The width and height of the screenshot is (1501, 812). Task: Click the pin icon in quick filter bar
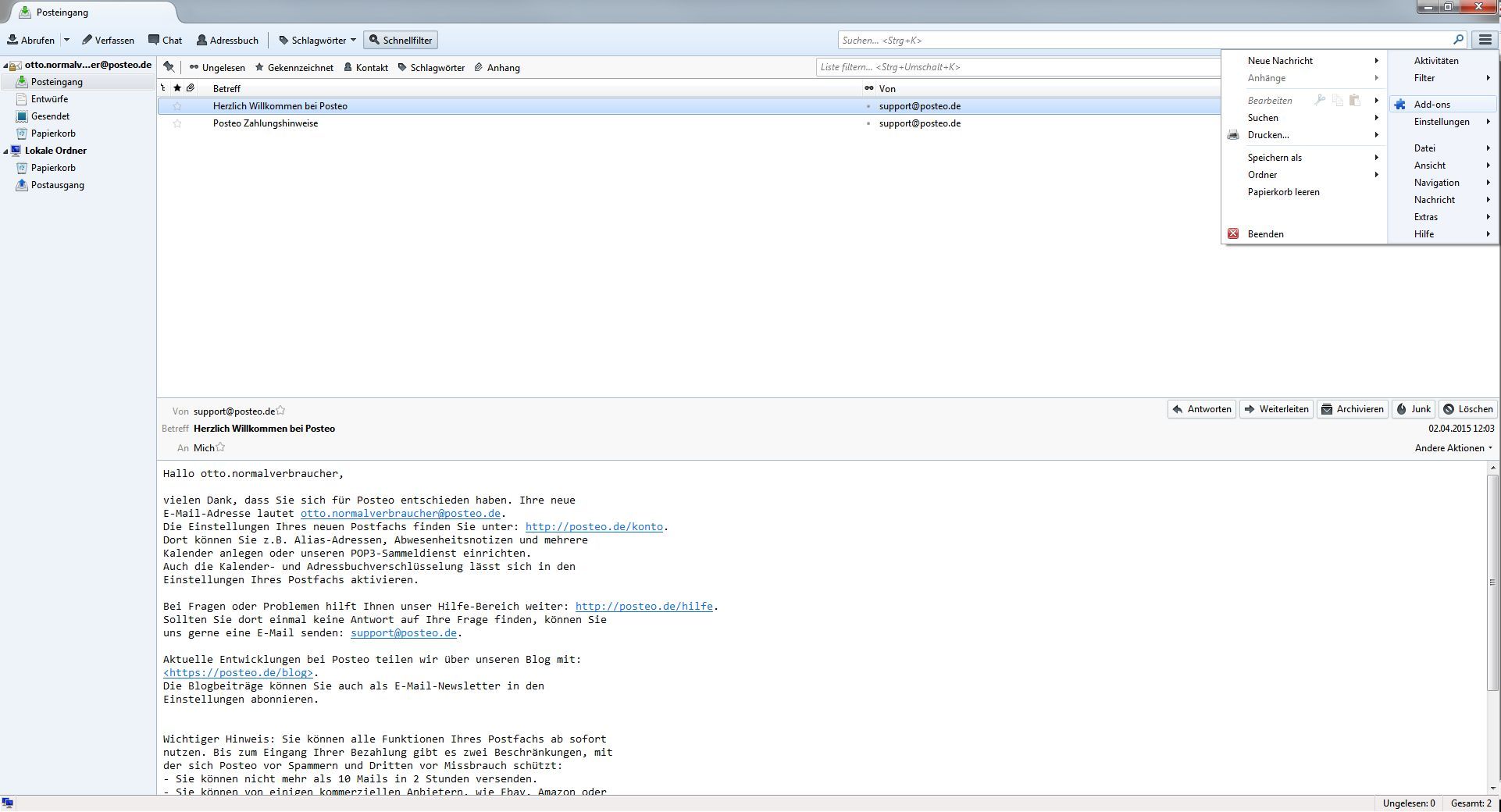(x=169, y=67)
